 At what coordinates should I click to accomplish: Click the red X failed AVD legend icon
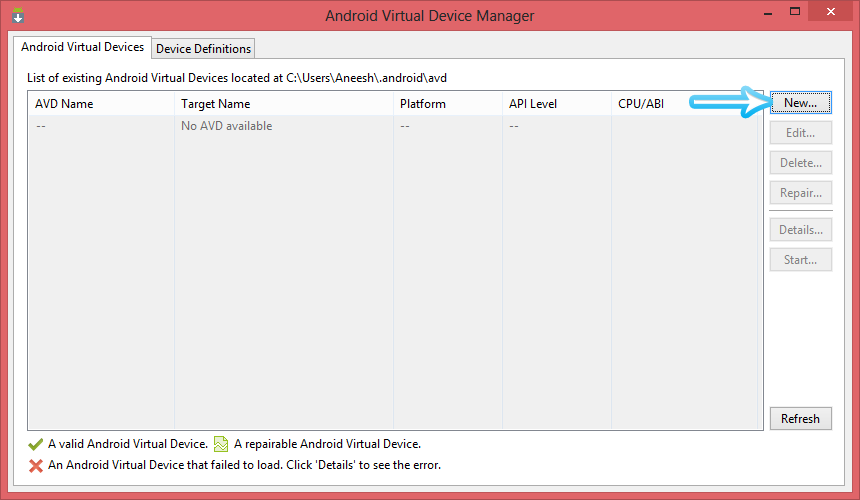pyautogui.click(x=36, y=465)
